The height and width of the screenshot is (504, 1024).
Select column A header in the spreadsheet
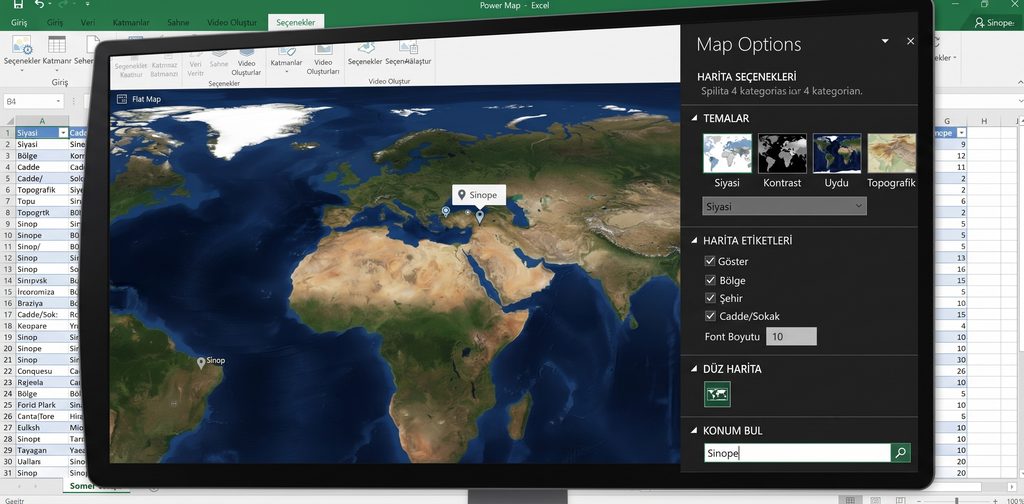[42, 121]
